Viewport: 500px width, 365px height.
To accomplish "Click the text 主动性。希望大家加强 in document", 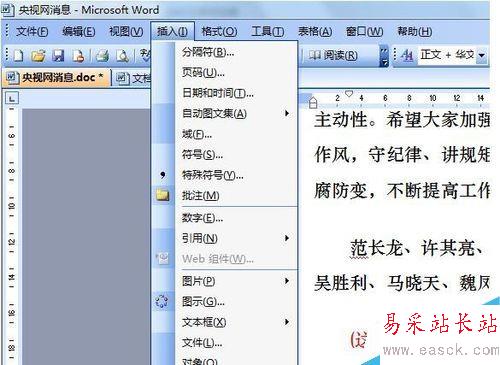I will coord(402,120).
